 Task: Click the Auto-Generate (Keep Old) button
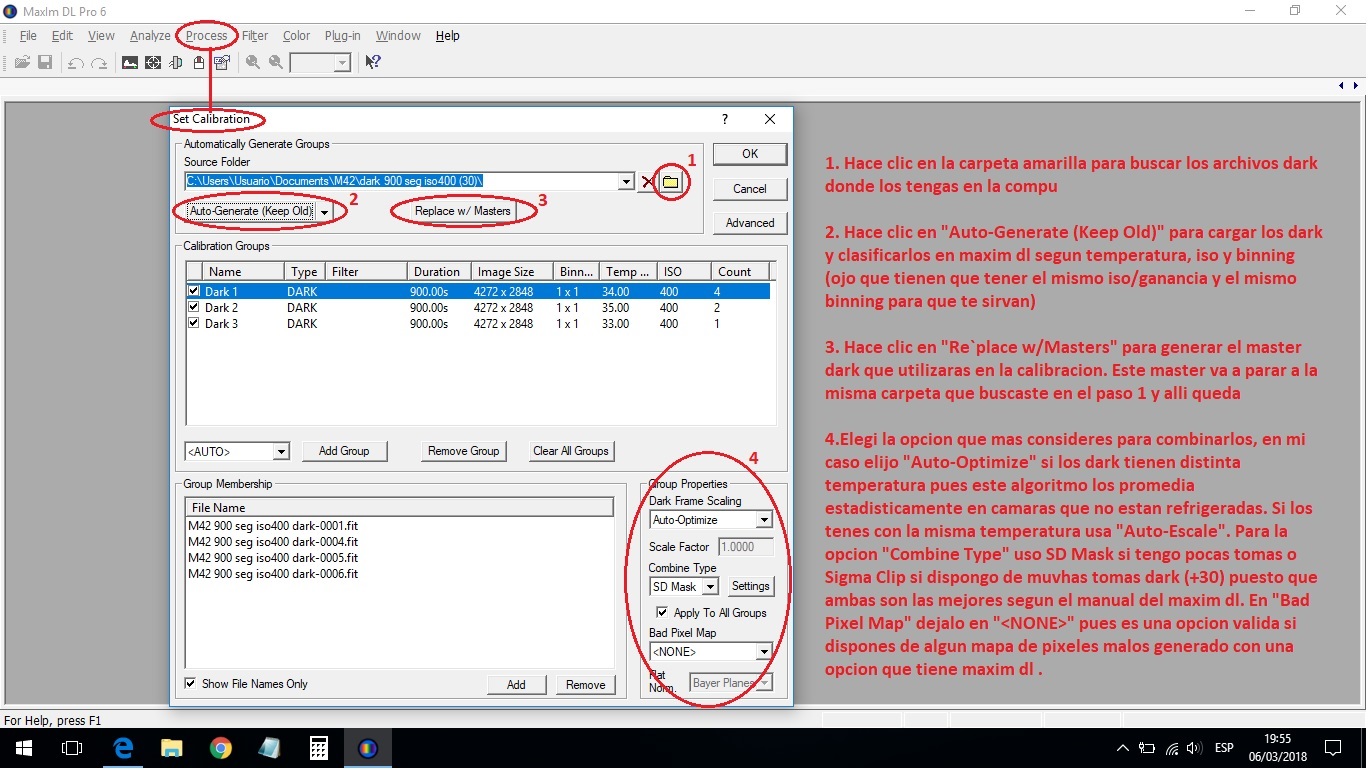click(250, 212)
